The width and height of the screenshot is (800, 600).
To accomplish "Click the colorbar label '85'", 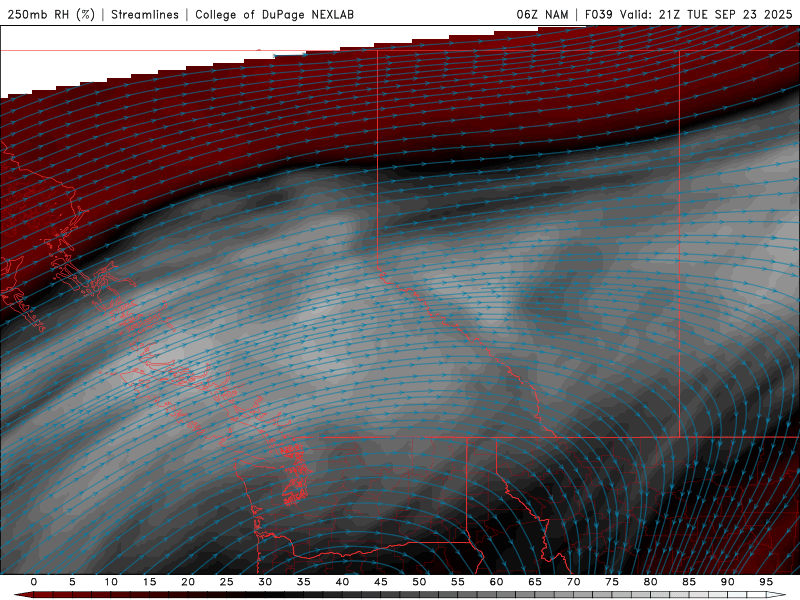I will pos(688,582).
